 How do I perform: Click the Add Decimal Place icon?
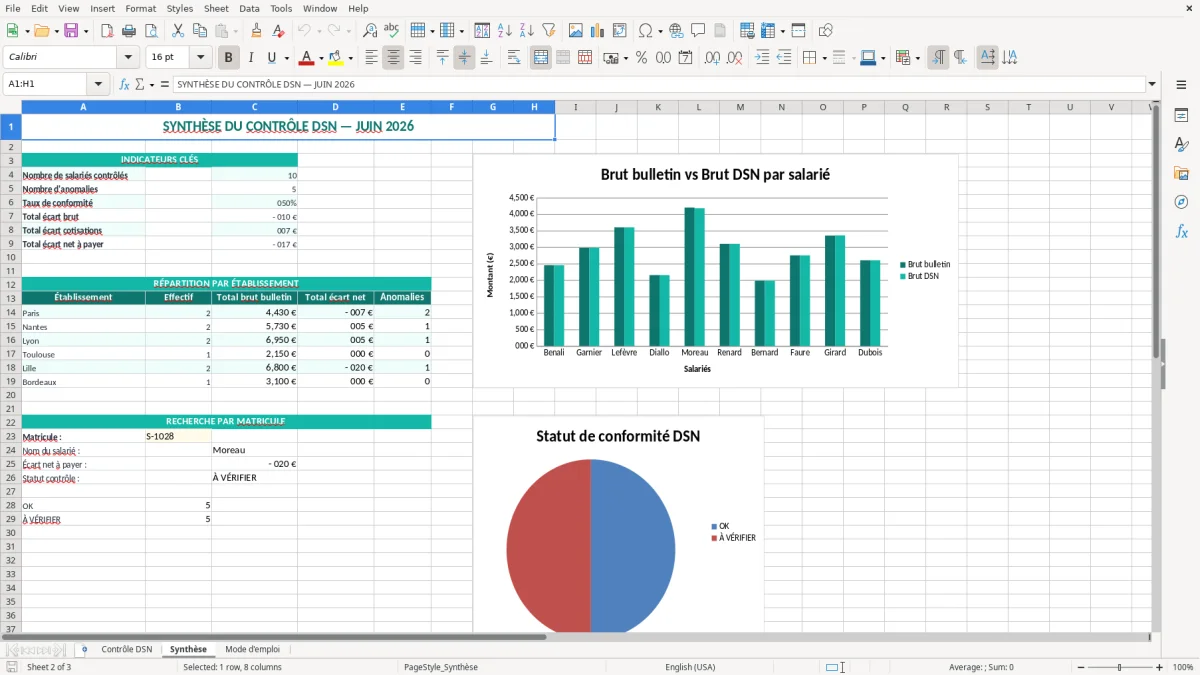point(712,58)
